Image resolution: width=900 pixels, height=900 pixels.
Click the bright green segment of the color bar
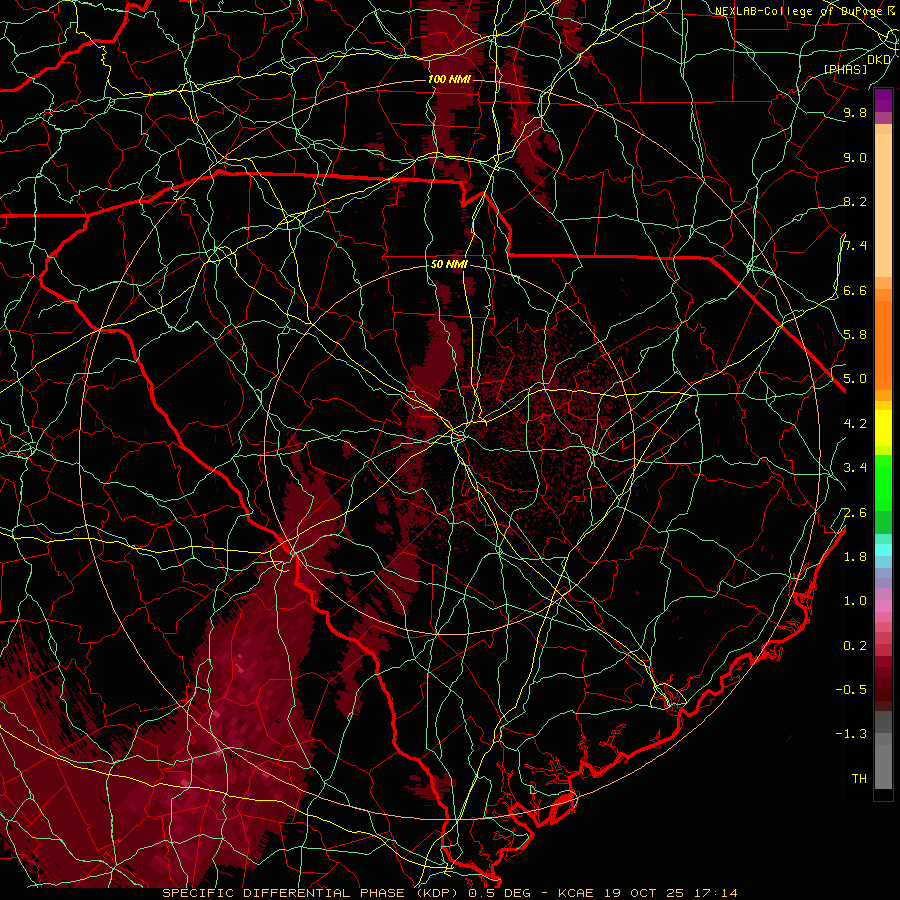click(x=883, y=482)
